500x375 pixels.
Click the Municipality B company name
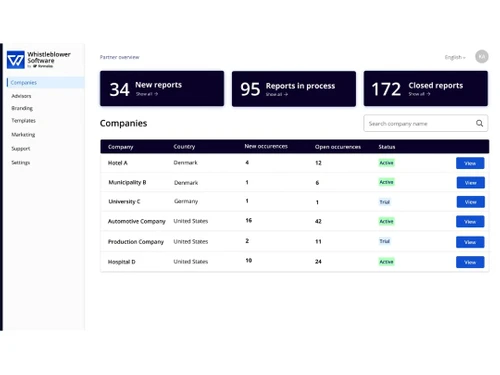pos(127,182)
